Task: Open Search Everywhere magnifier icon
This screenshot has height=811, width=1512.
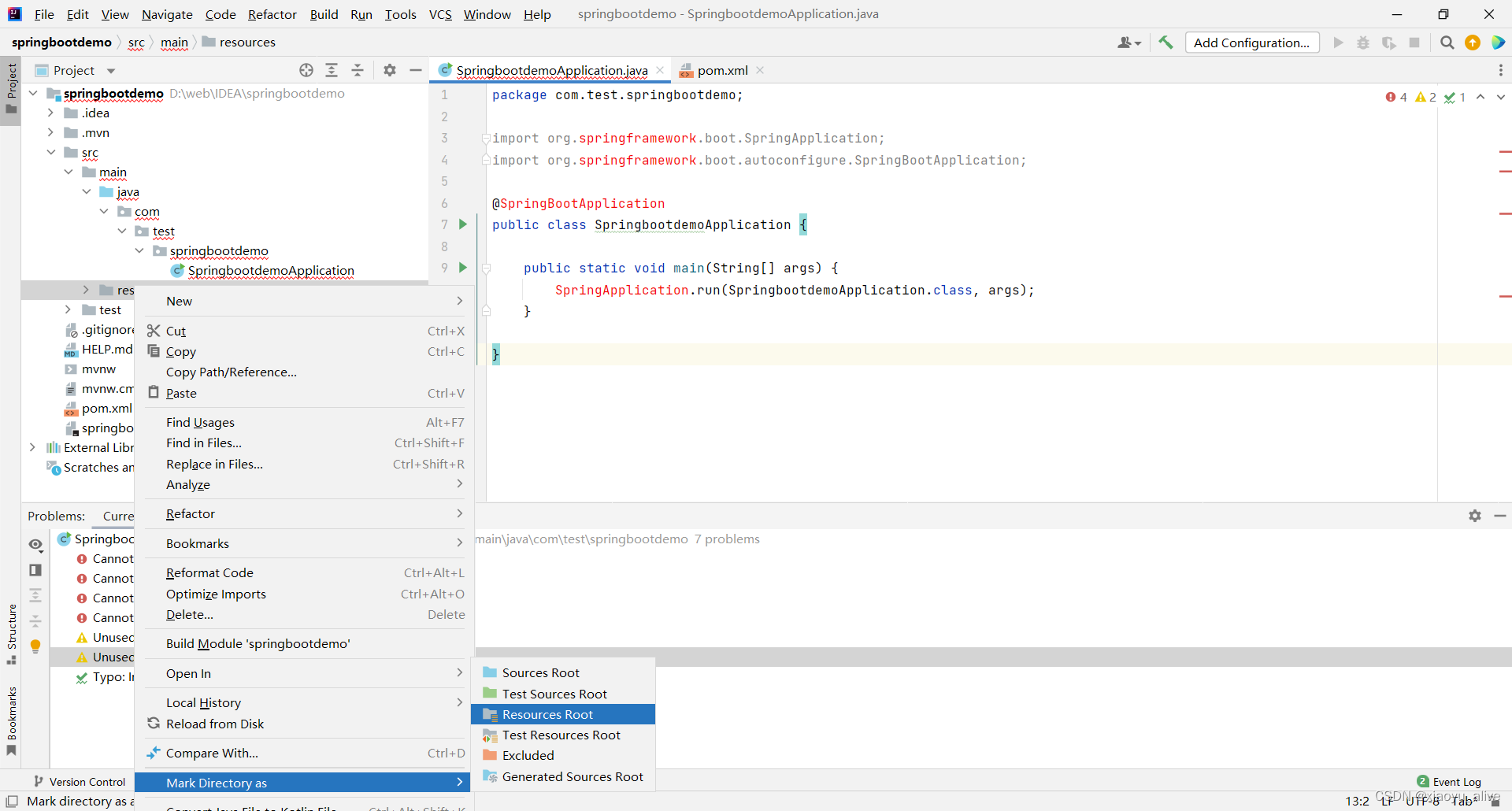Action: click(x=1447, y=43)
